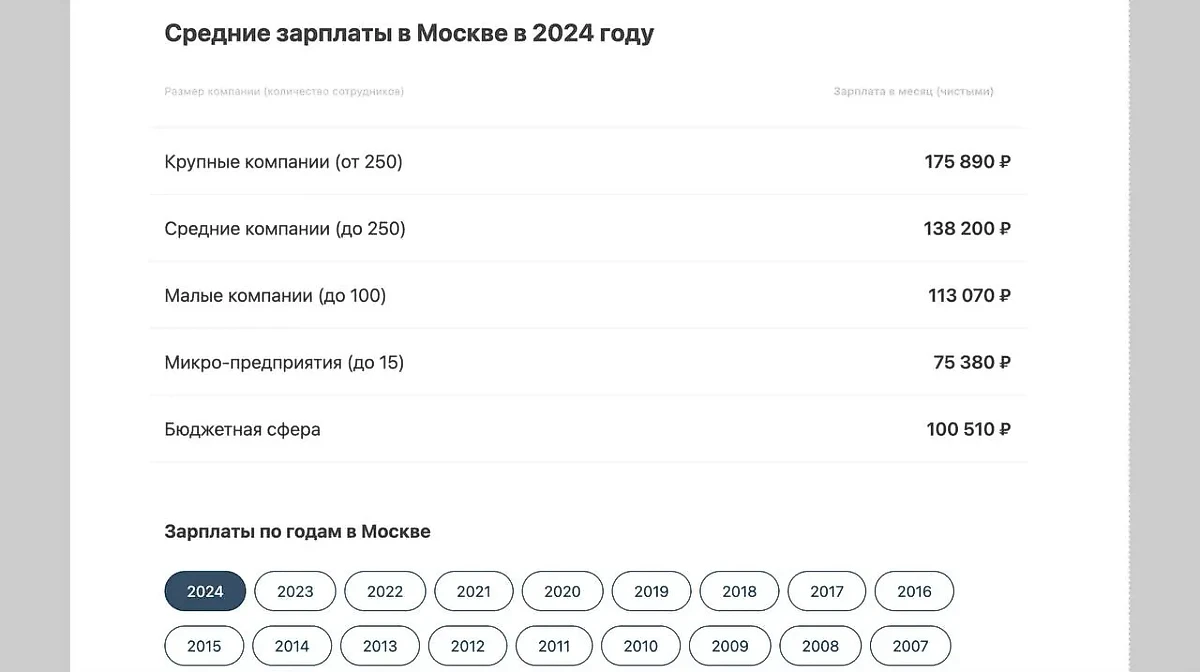This screenshot has width=1200, height=672.
Task: Switch to 2023 salary data
Action: click(x=295, y=591)
